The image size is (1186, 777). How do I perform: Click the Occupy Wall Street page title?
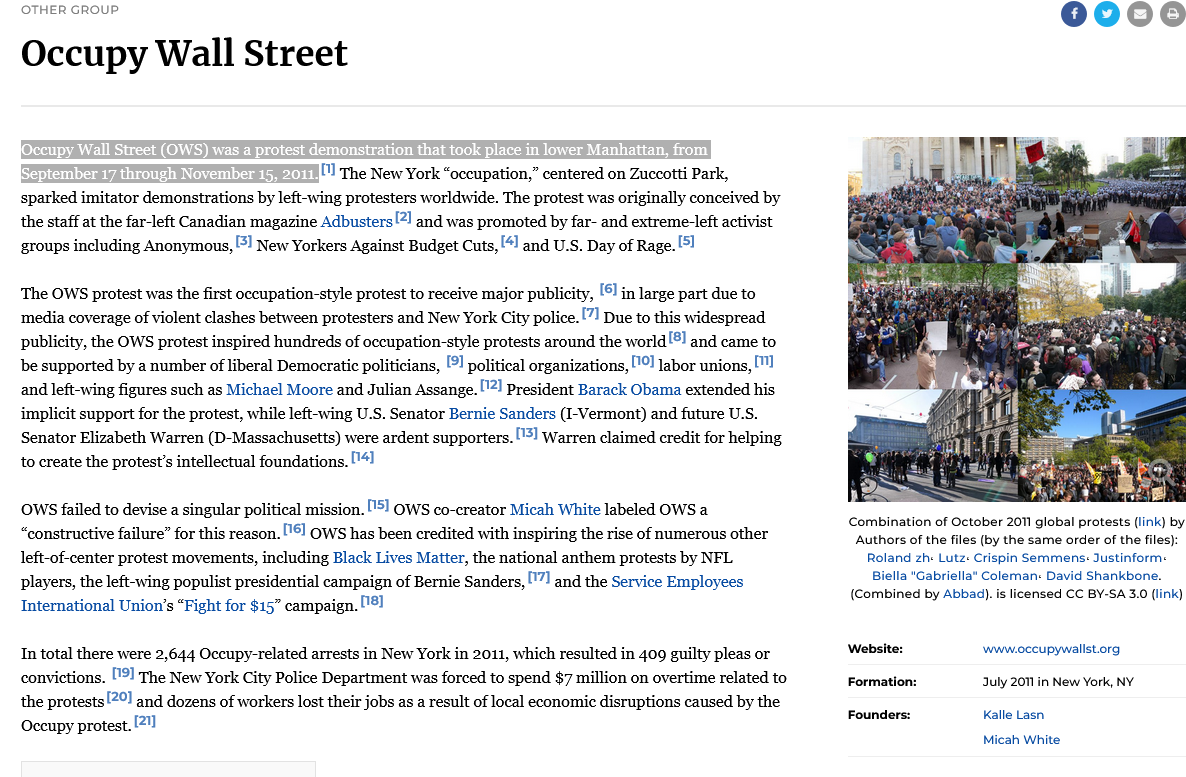tap(184, 54)
